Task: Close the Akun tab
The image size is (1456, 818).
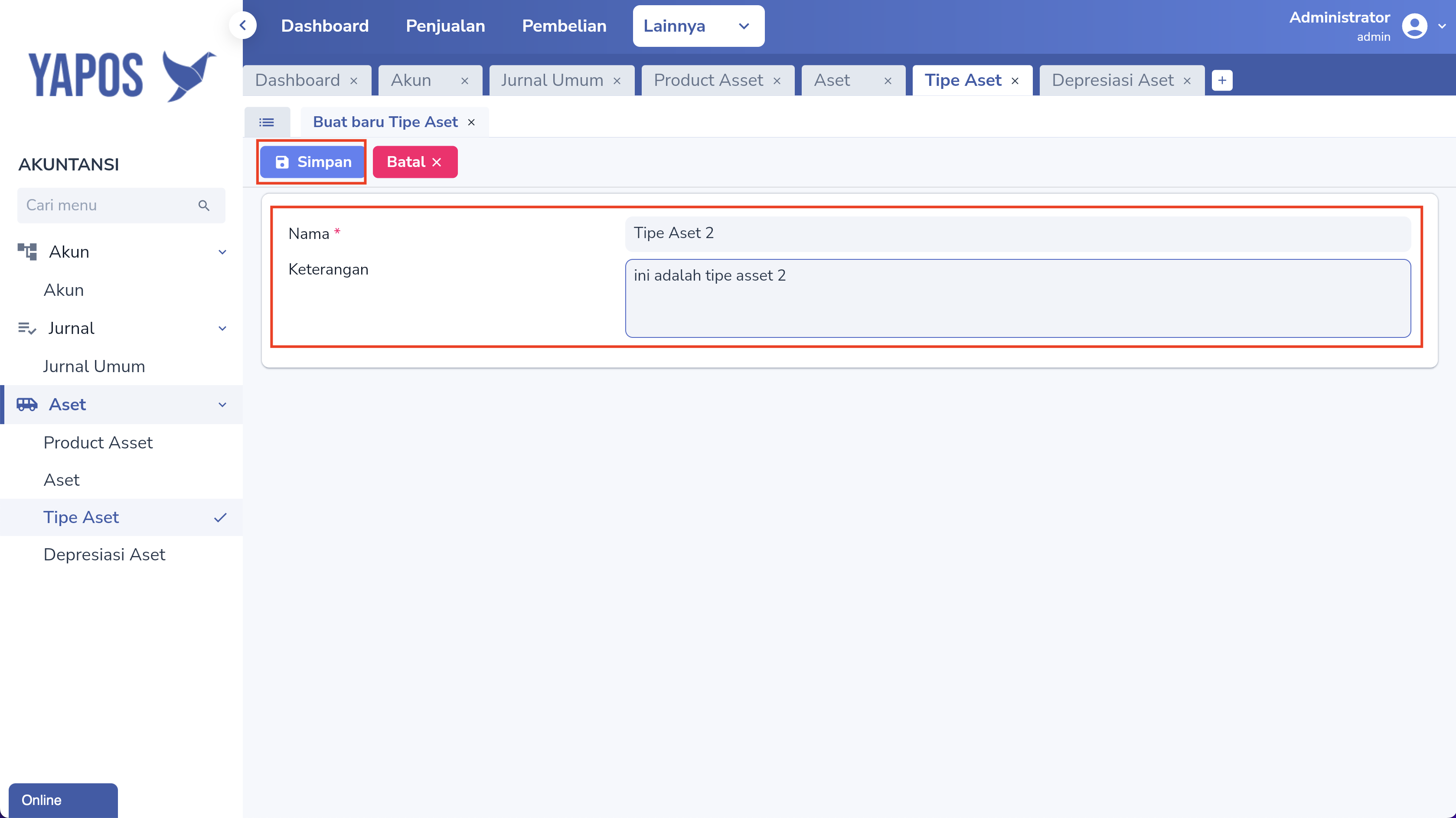Action: [x=465, y=81]
